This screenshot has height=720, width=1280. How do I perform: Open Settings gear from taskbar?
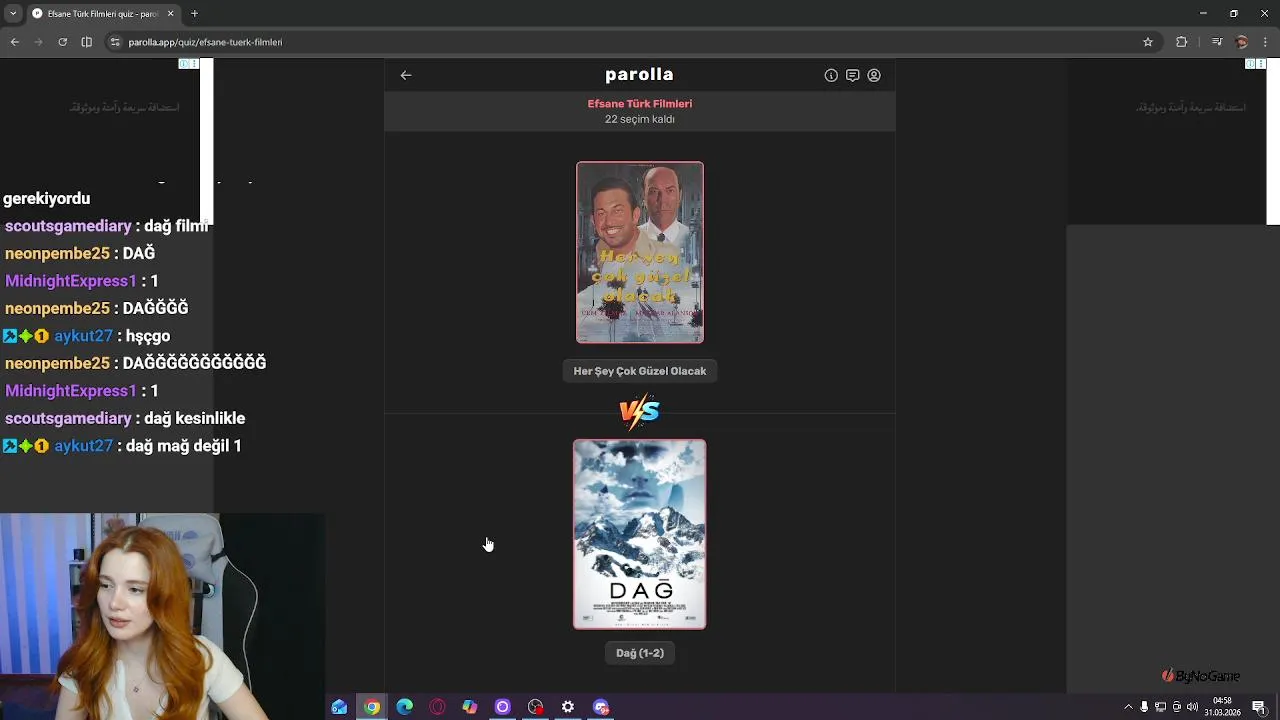(568, 707)
